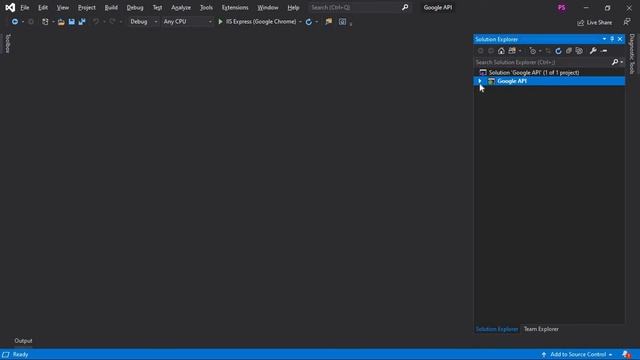Open the Any CPU platform dropdown
Image resolution: width=640 pixels, height=360 pixels.
point(187,22)
